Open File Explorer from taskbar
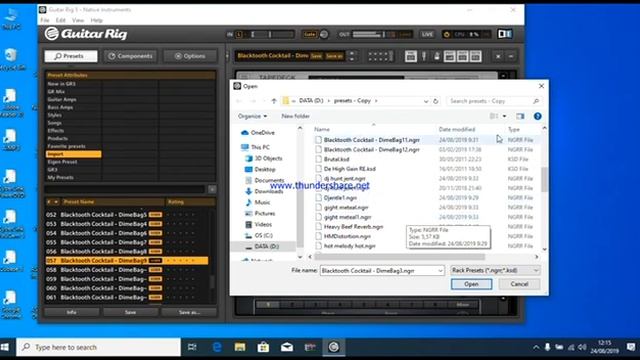The image size is (640, 360). point(240,347)
